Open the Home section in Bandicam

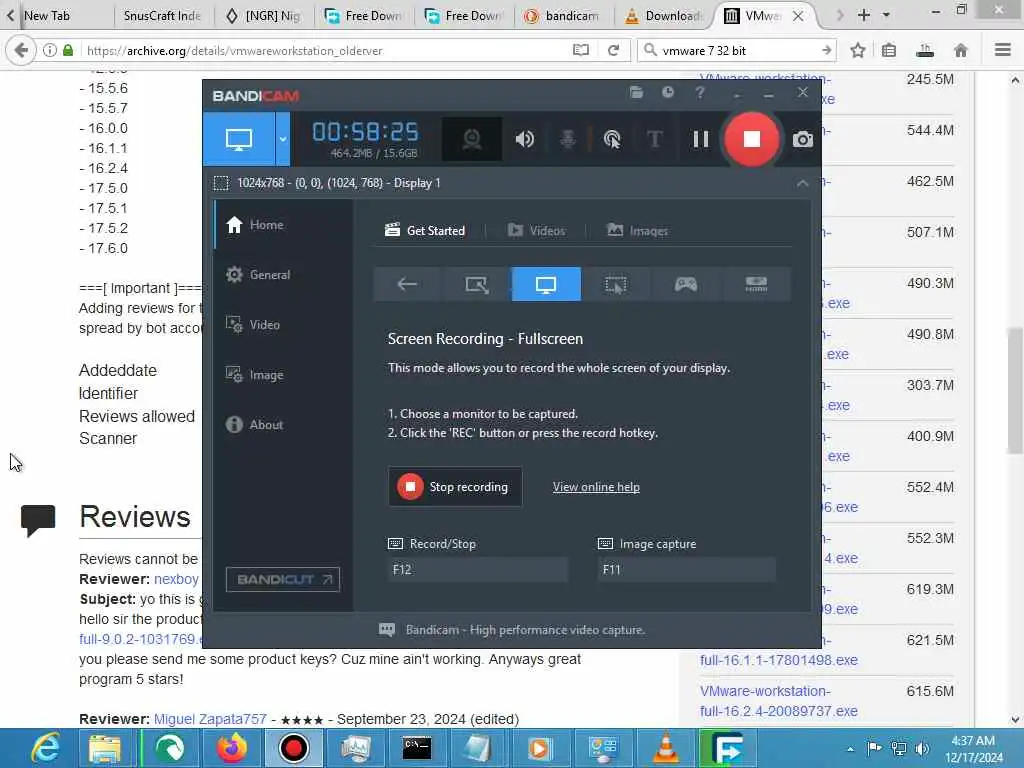[282, 225]
